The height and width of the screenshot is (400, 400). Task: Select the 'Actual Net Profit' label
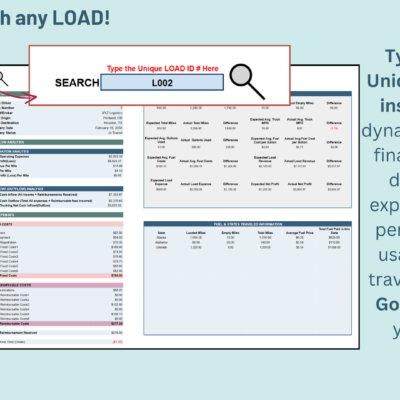click(x=300, y=184)
